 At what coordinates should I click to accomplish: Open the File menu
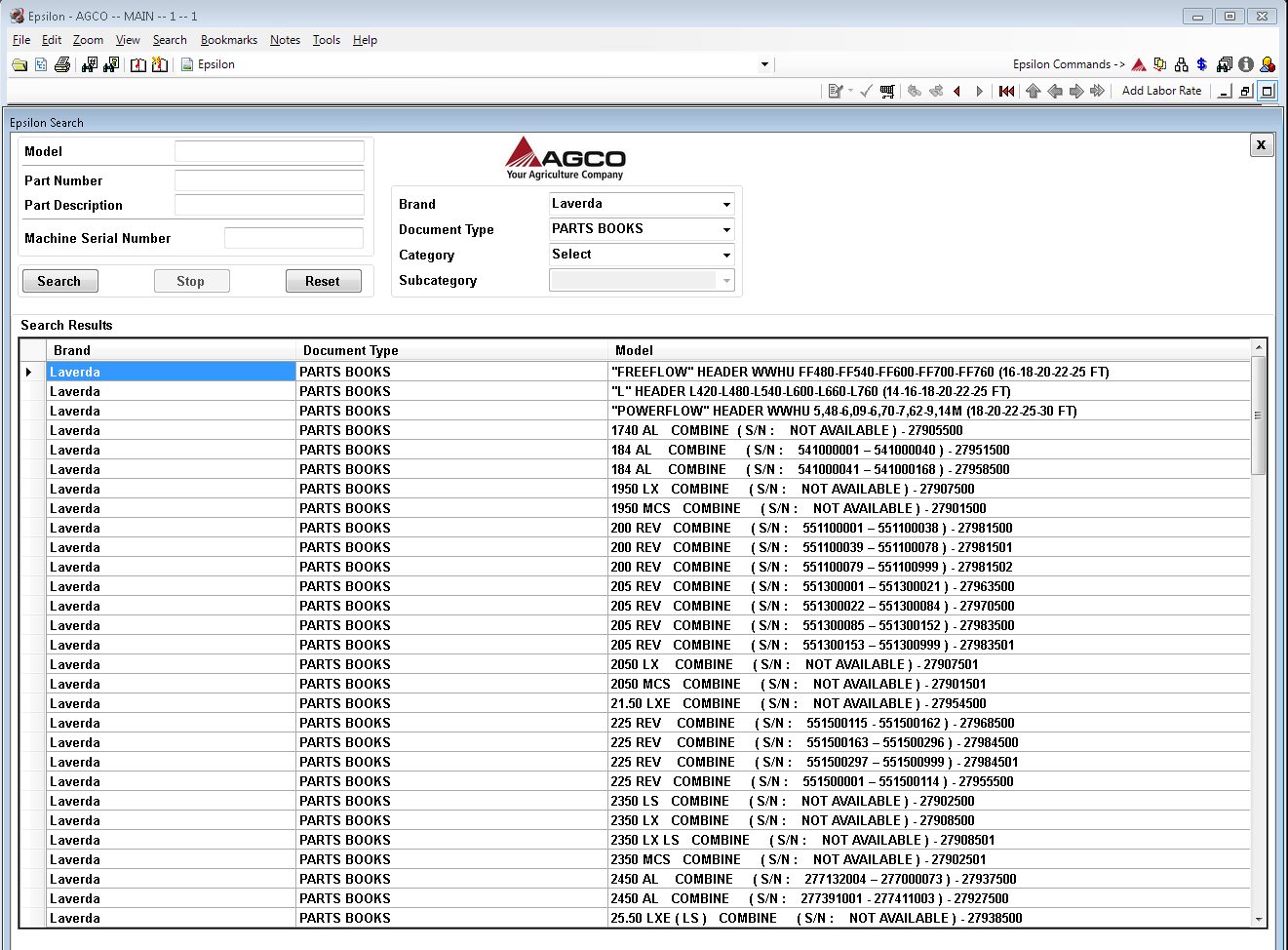coord(21,40)
